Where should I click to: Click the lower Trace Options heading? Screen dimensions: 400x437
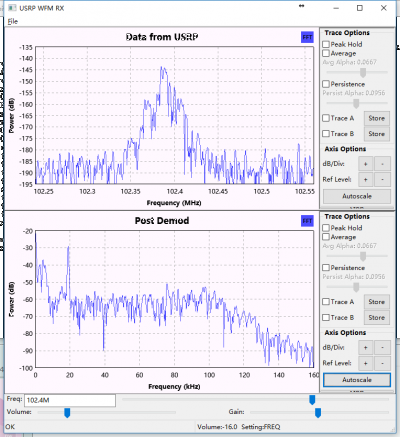click(347, 216)
